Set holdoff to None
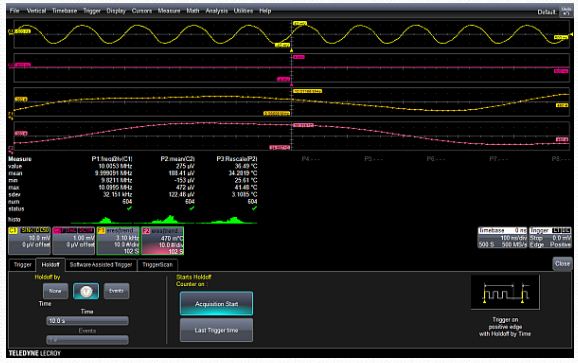Image resolution: width=578 pixels, height=363 pixels. click(55, 291)
